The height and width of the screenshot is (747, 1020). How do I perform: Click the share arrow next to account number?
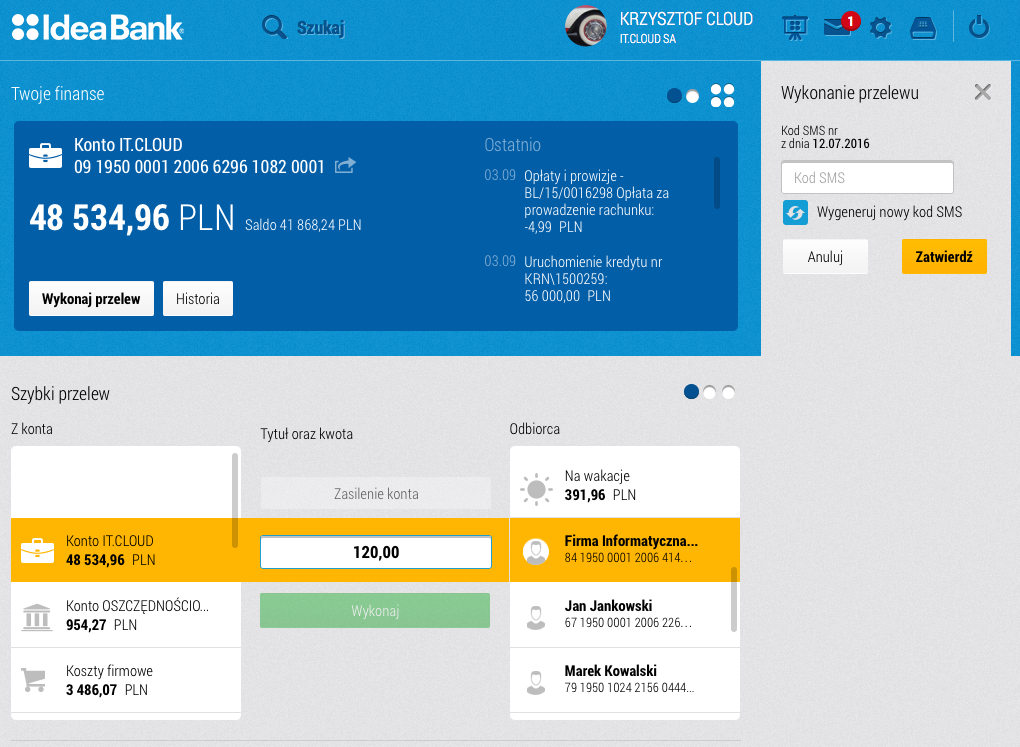click(x=345, y=166)
